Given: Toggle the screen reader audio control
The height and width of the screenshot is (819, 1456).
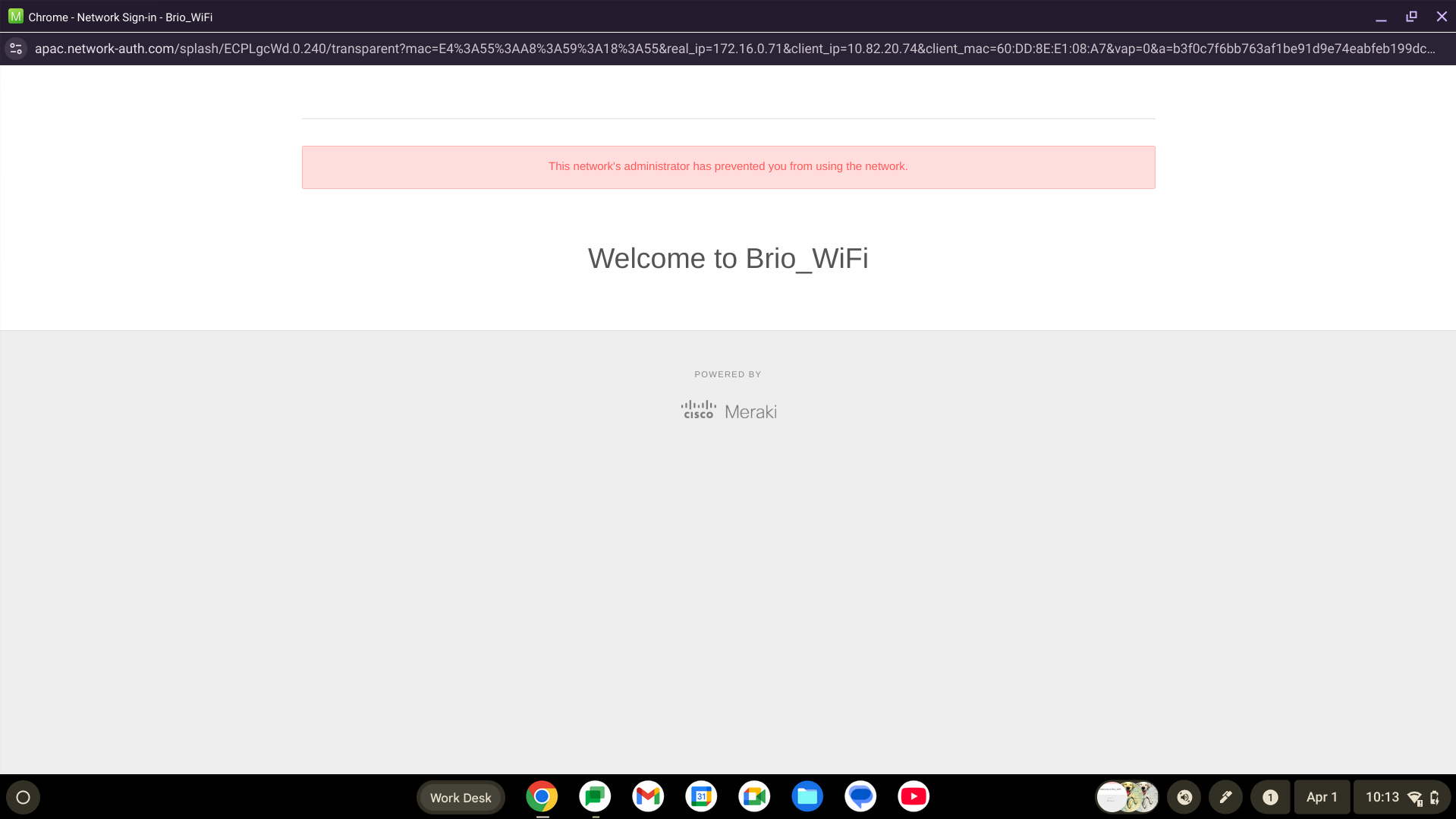Looking at the screenshot, I should (1184, 797).
